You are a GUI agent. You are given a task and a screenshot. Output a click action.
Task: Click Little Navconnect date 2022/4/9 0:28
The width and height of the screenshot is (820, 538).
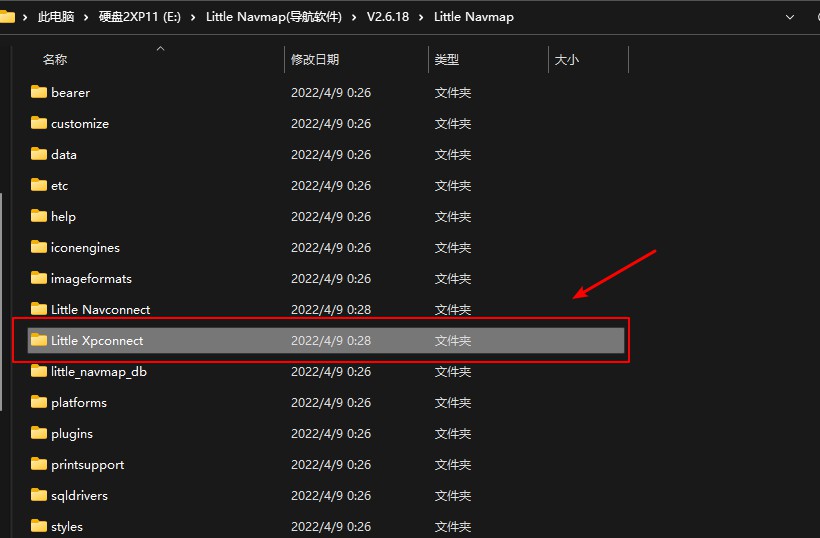pyautogui.click(x=331, y=310)
